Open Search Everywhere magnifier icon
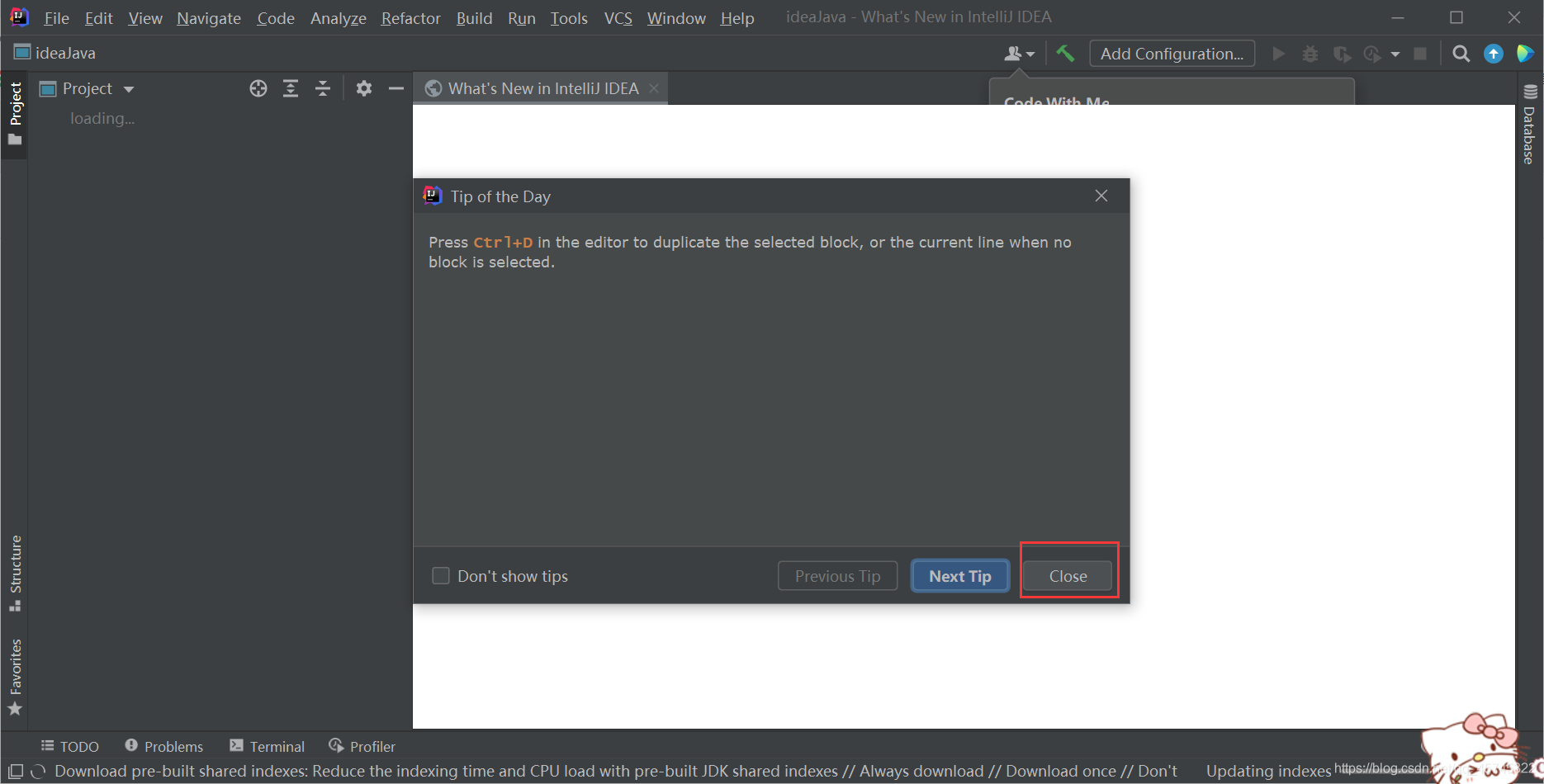 pyautogui.click(x=1461, y=54)
